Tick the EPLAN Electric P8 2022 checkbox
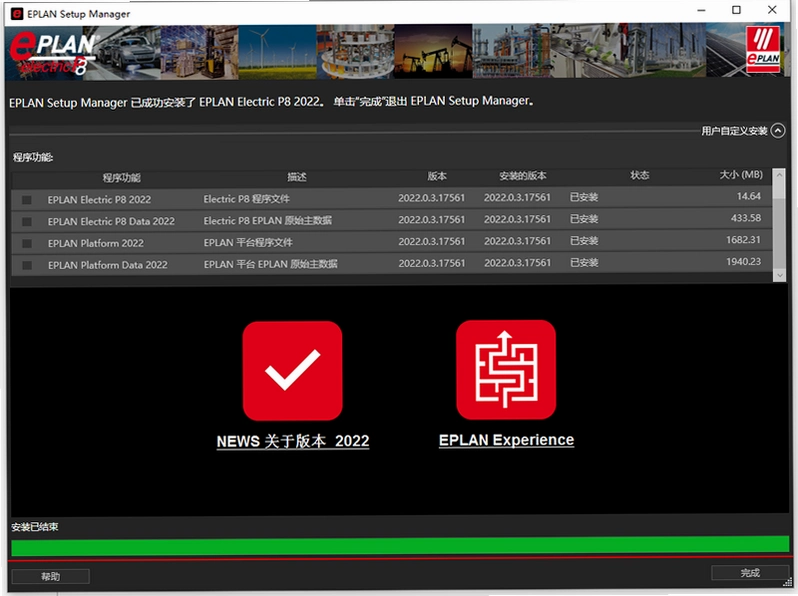The height and width of the screenshot is (596, 798). (26, 200)
